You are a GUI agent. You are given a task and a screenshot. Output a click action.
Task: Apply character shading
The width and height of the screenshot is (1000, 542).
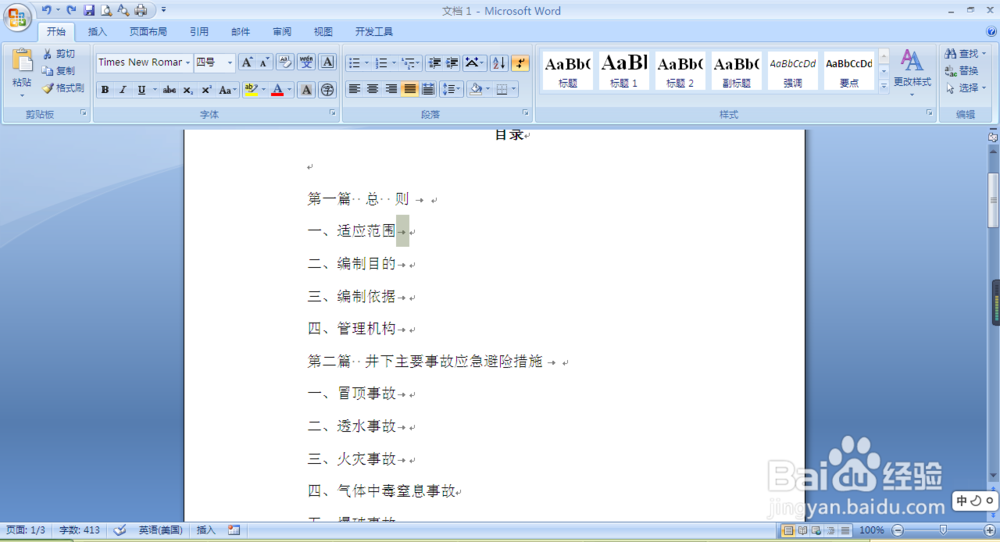pos(306,90)
